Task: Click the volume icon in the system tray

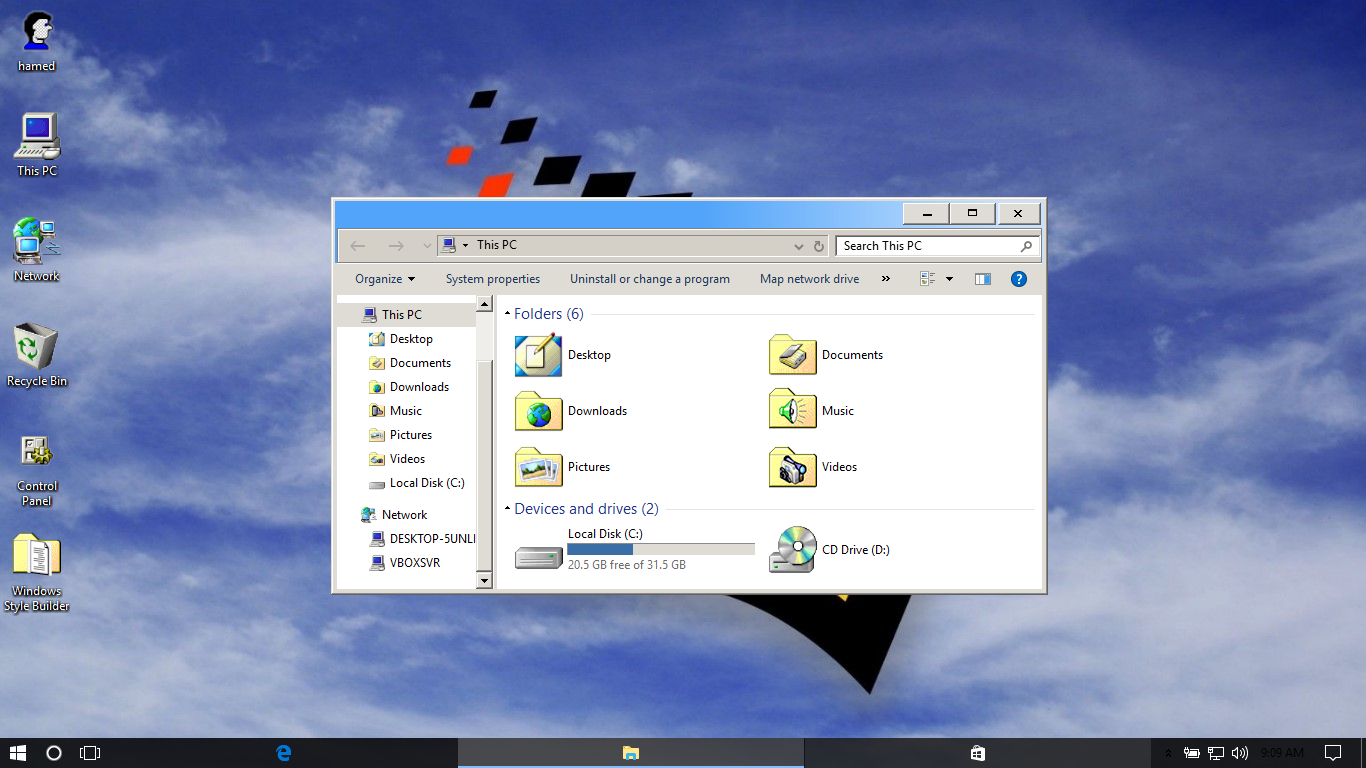Action: click(1240, 752)
